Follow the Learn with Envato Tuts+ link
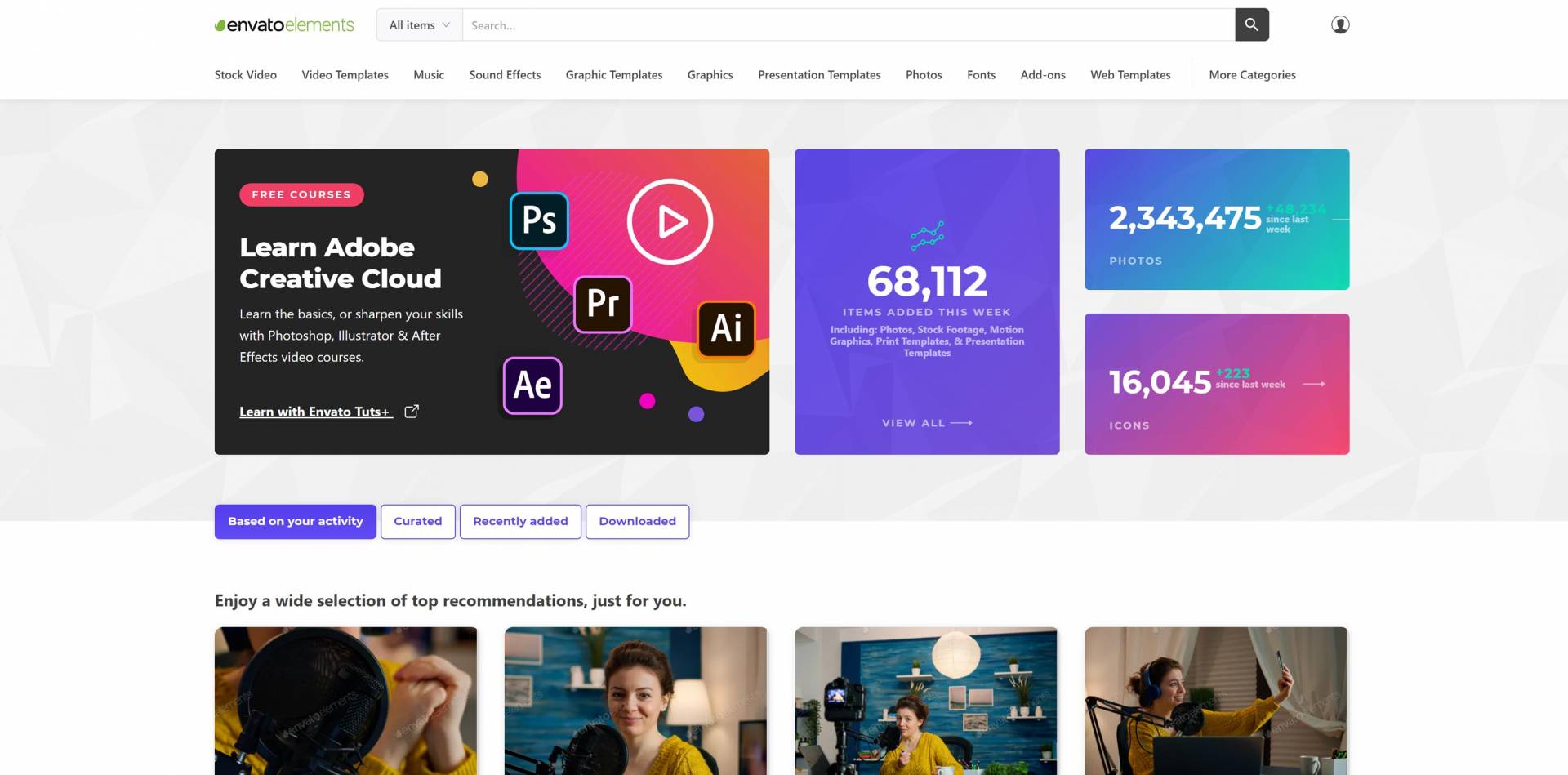The height and width of the screenshot is (775, 1568). click(316, 412)
